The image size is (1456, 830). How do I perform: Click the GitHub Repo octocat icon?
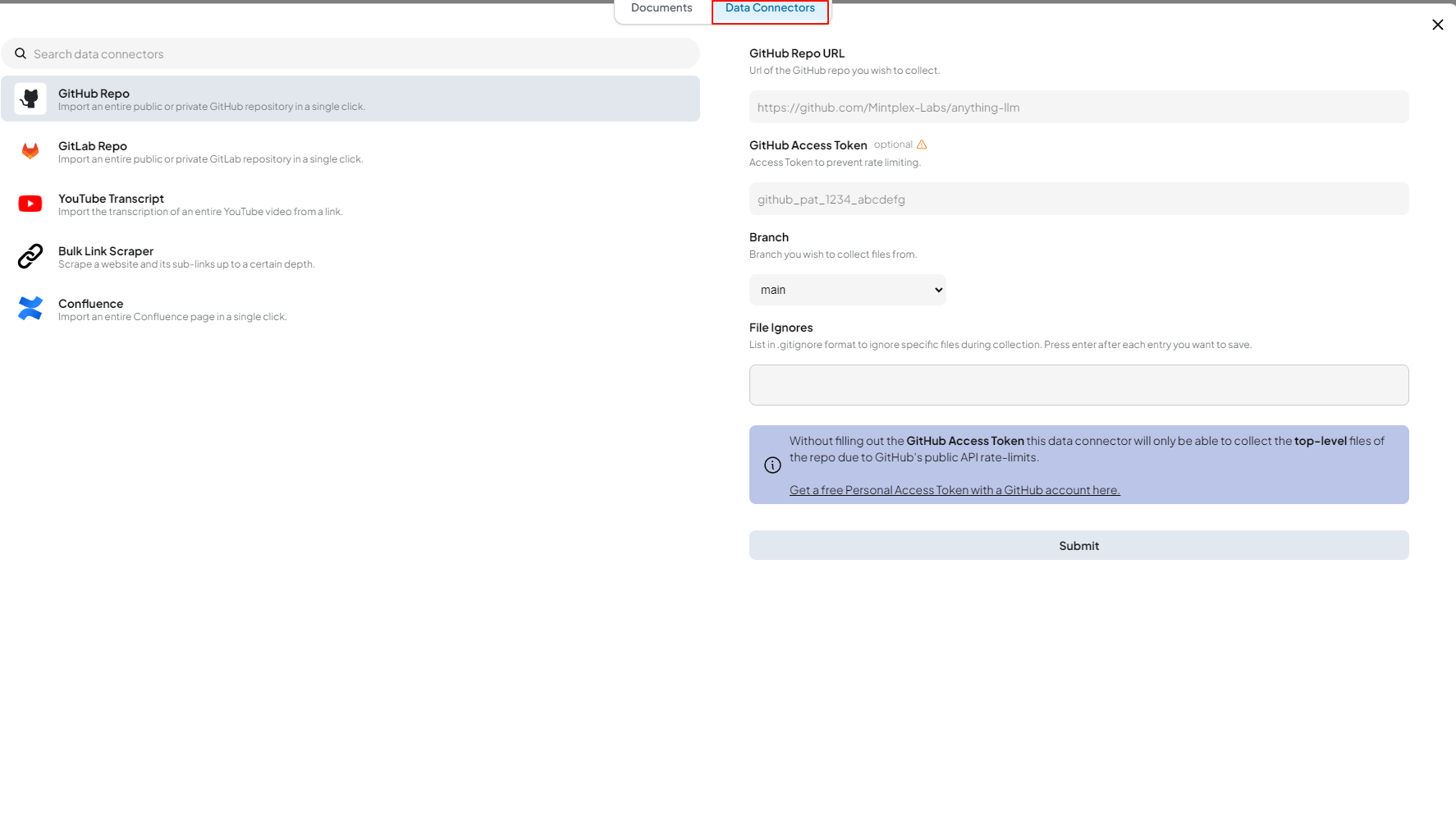(30, 99)
